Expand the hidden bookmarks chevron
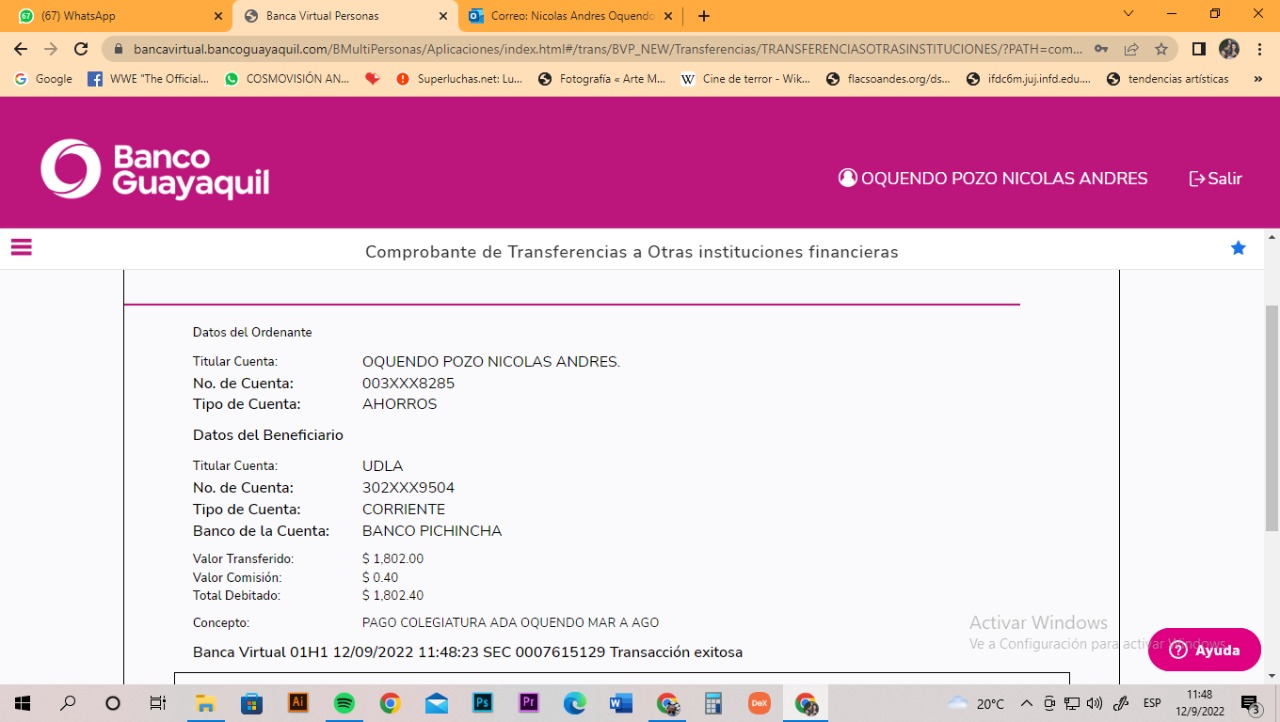 1258,79
